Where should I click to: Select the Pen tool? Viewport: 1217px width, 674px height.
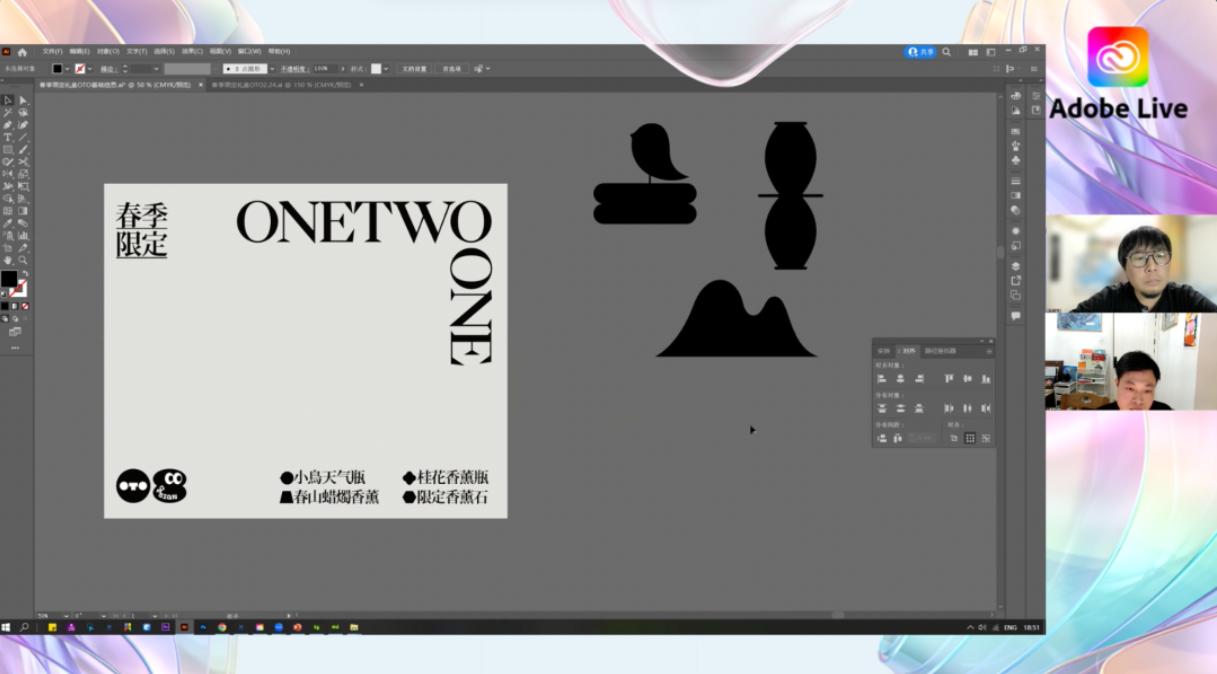[7, 125]
